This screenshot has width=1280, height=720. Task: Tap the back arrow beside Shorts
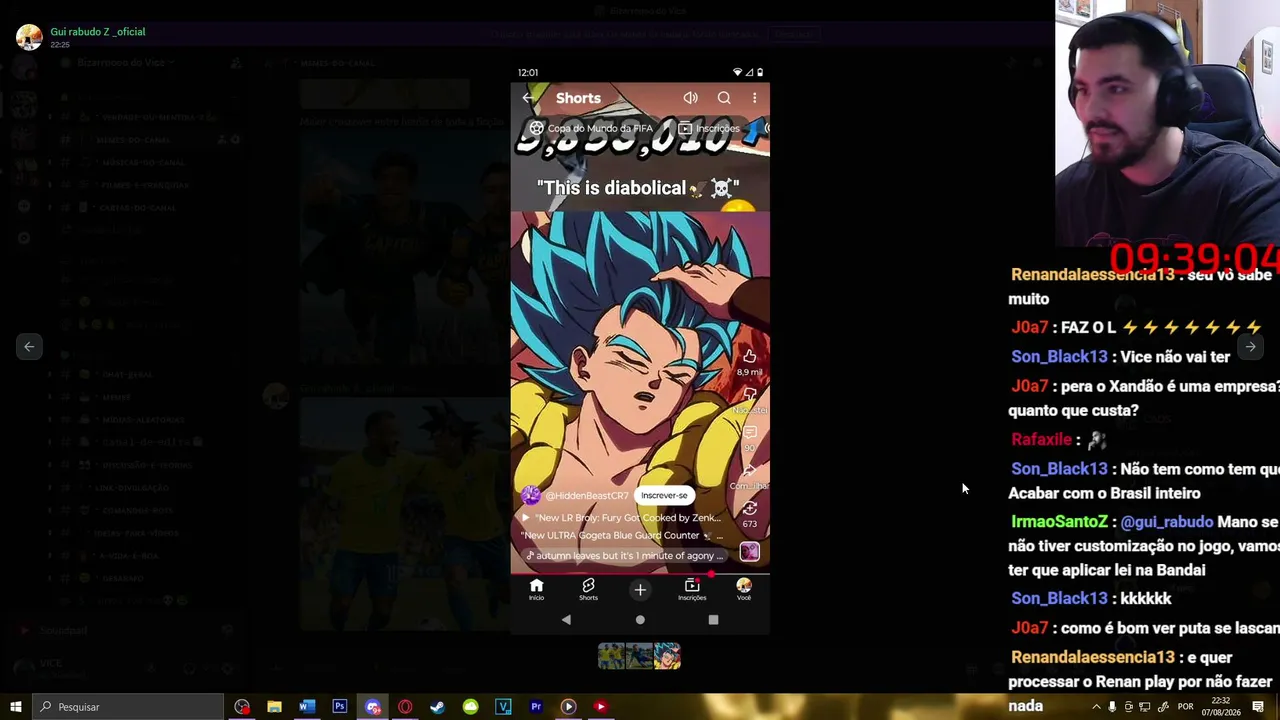tap(528, 98)
